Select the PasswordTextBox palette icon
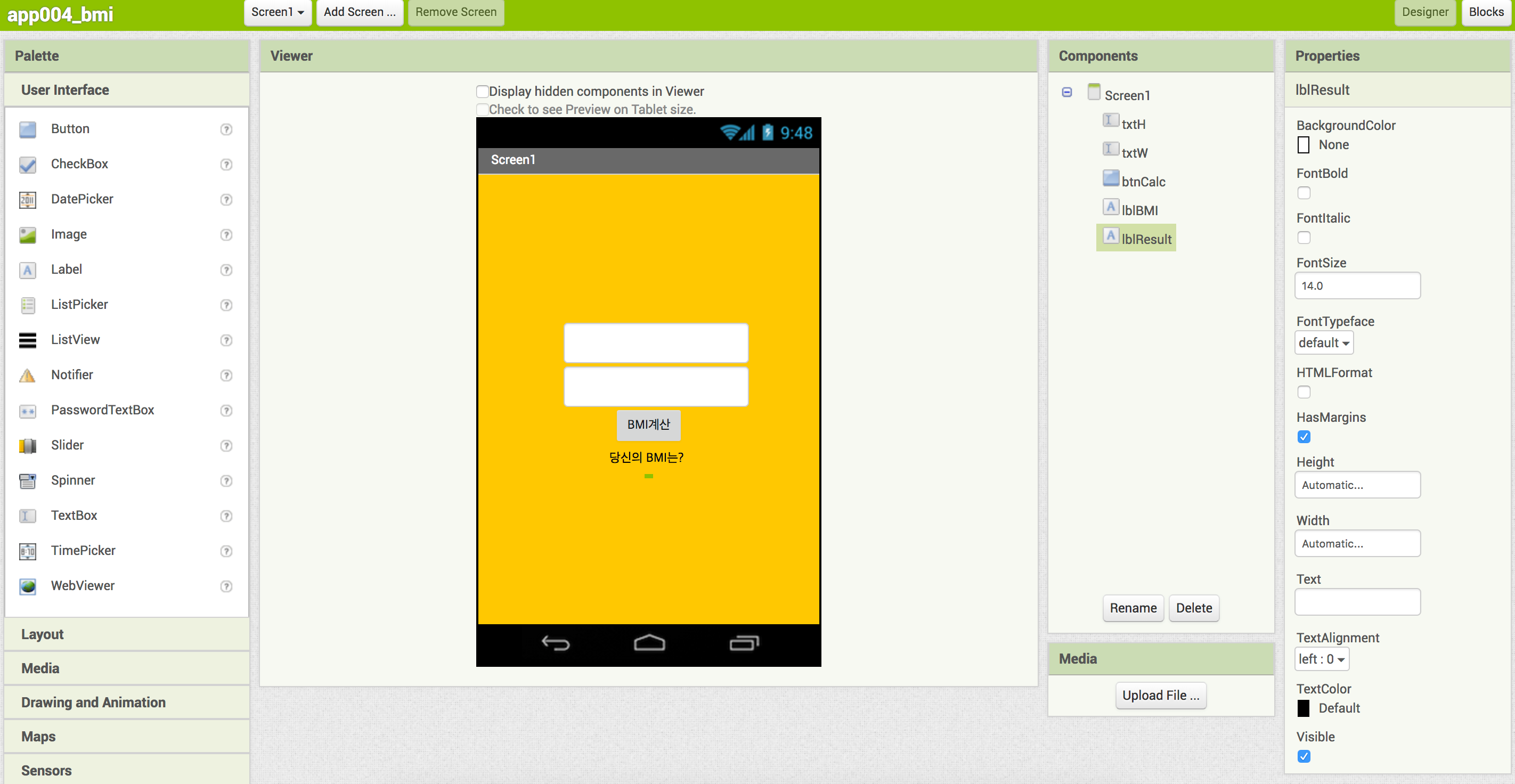Image resolution: width=1515 pixels, height=784 pixels. [27, 411]
